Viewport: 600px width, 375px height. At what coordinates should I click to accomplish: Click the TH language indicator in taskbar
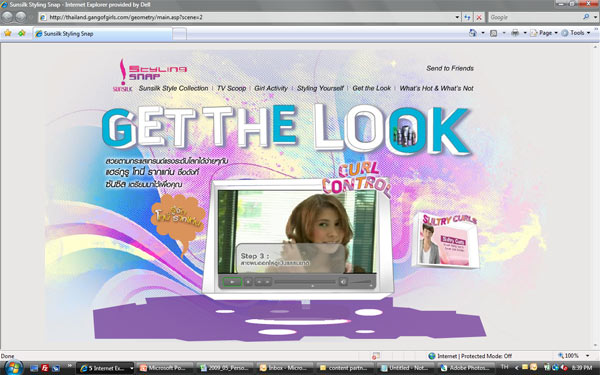tap(505, 367)
